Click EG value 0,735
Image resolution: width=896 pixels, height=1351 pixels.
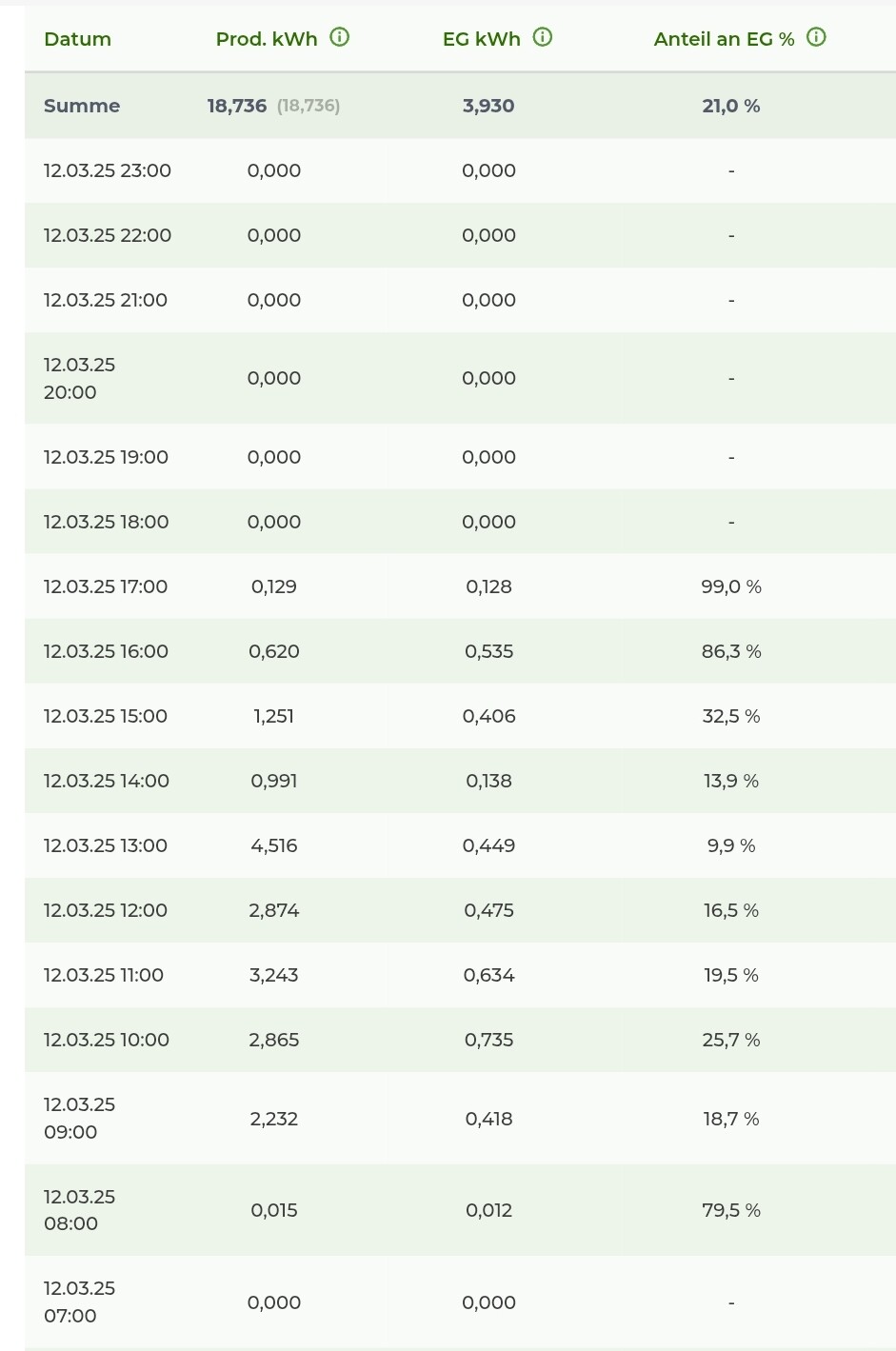coord(489,1040)
